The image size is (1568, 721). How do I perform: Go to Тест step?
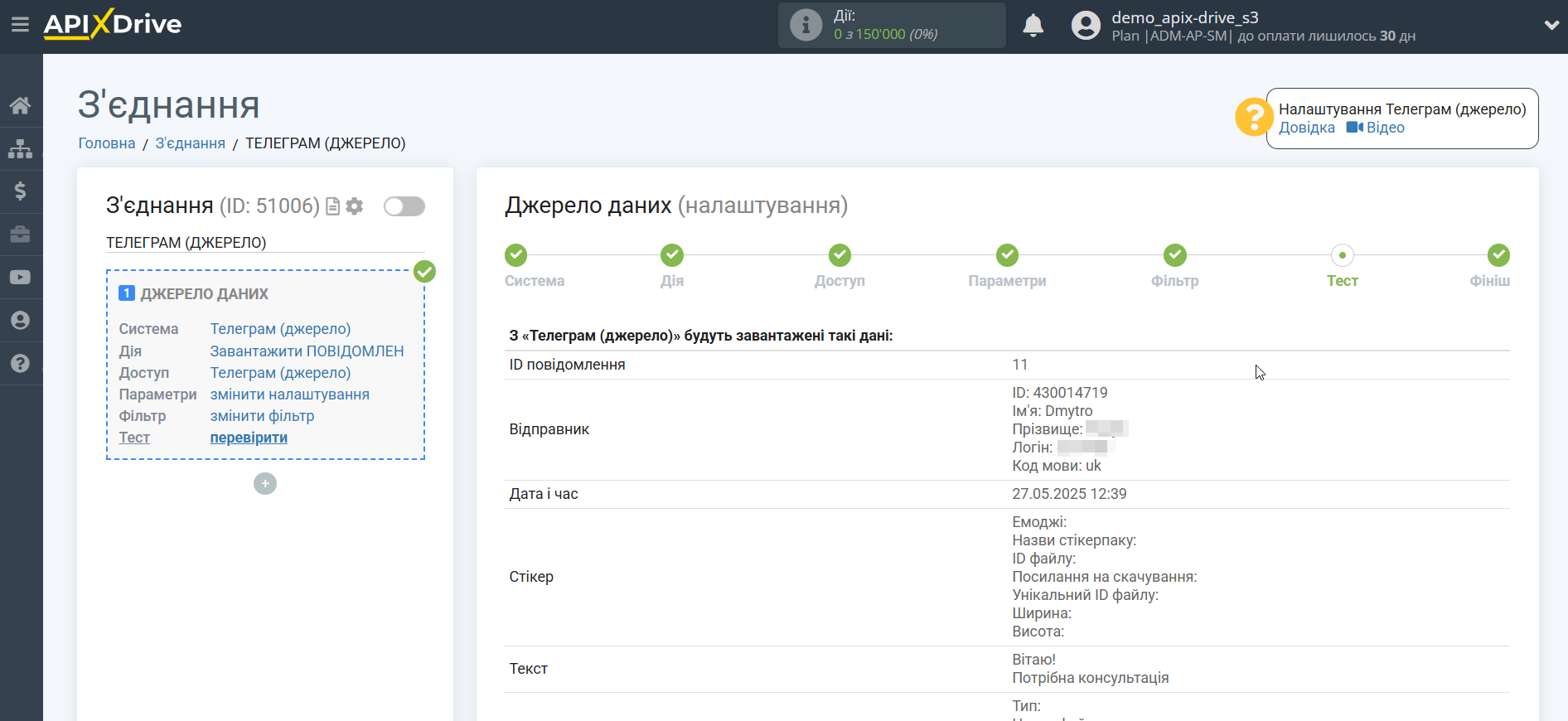pyautogui.click(x=1342, y=255)
